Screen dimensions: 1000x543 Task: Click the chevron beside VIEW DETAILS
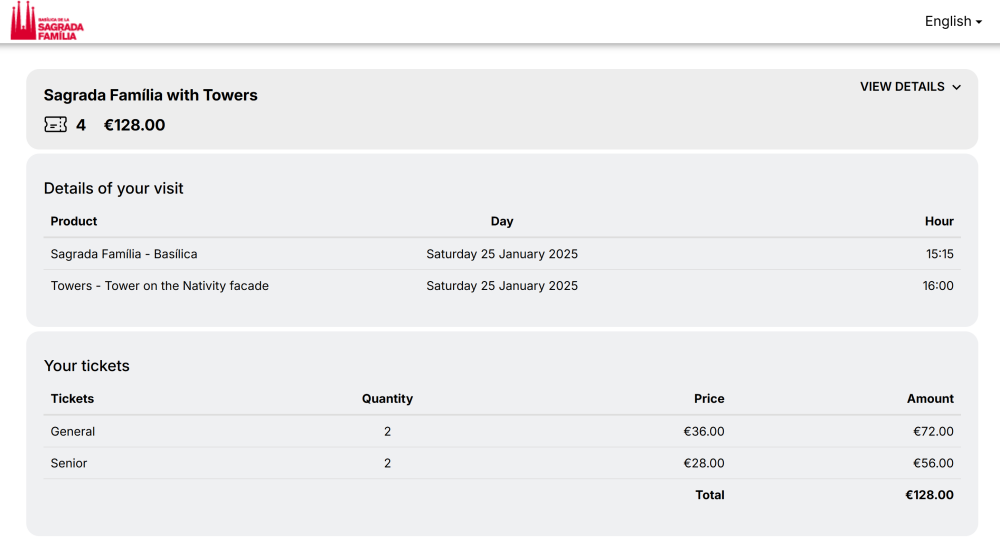pyautogui.click(x=957, y=87)
